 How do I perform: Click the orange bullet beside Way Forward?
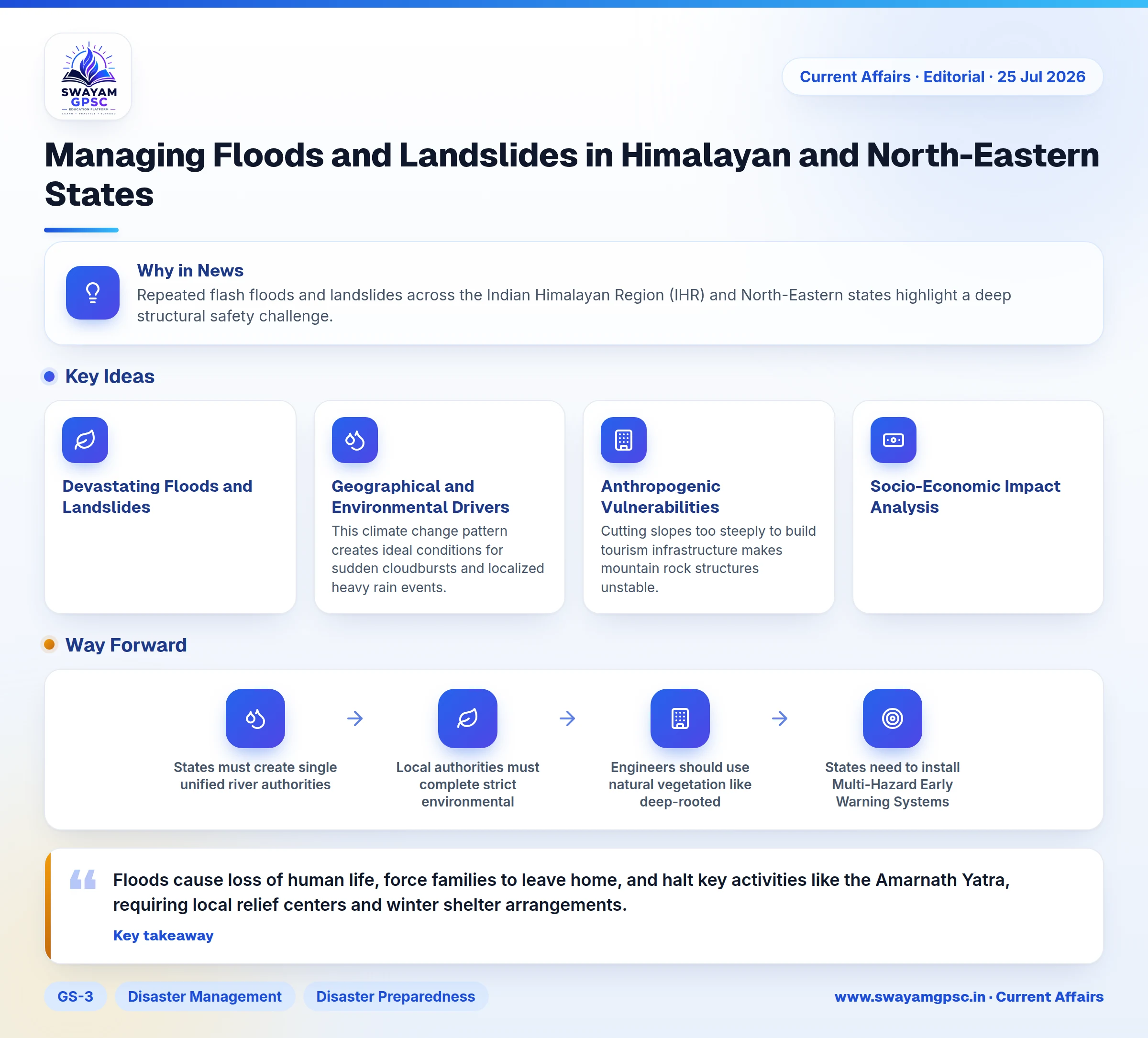tap(50, 644)
